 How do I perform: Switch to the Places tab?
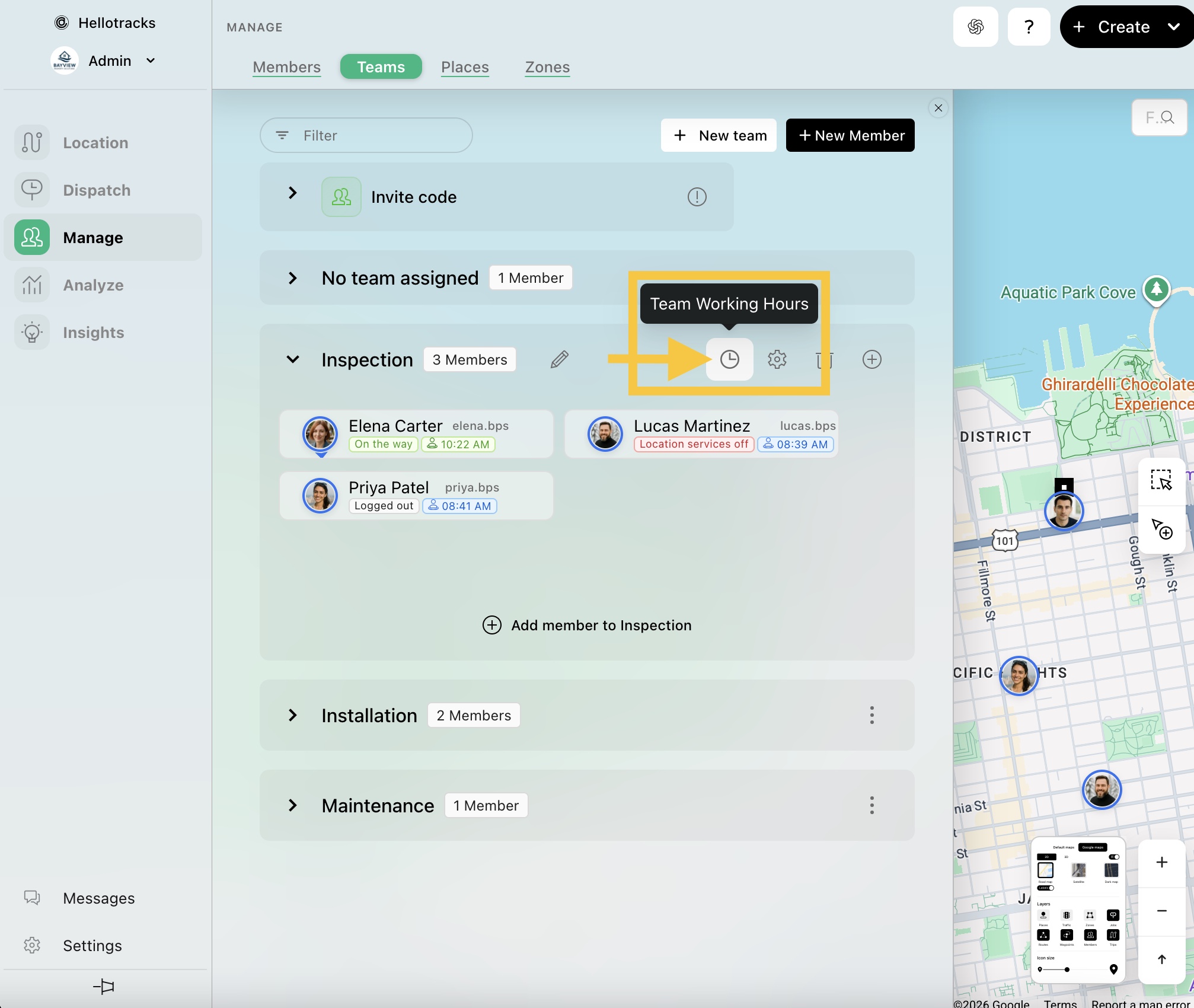465,67
